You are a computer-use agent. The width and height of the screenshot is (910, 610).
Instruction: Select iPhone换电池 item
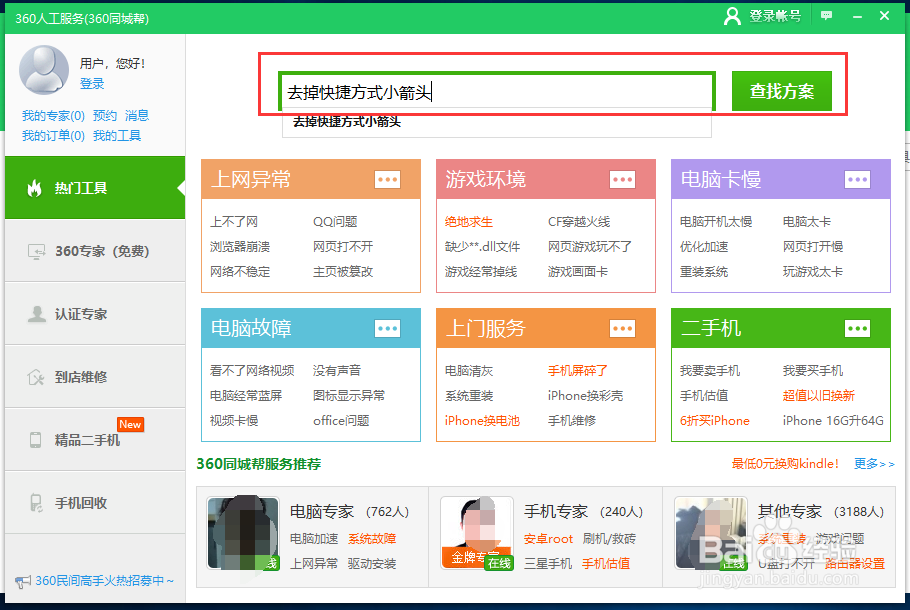482,421
